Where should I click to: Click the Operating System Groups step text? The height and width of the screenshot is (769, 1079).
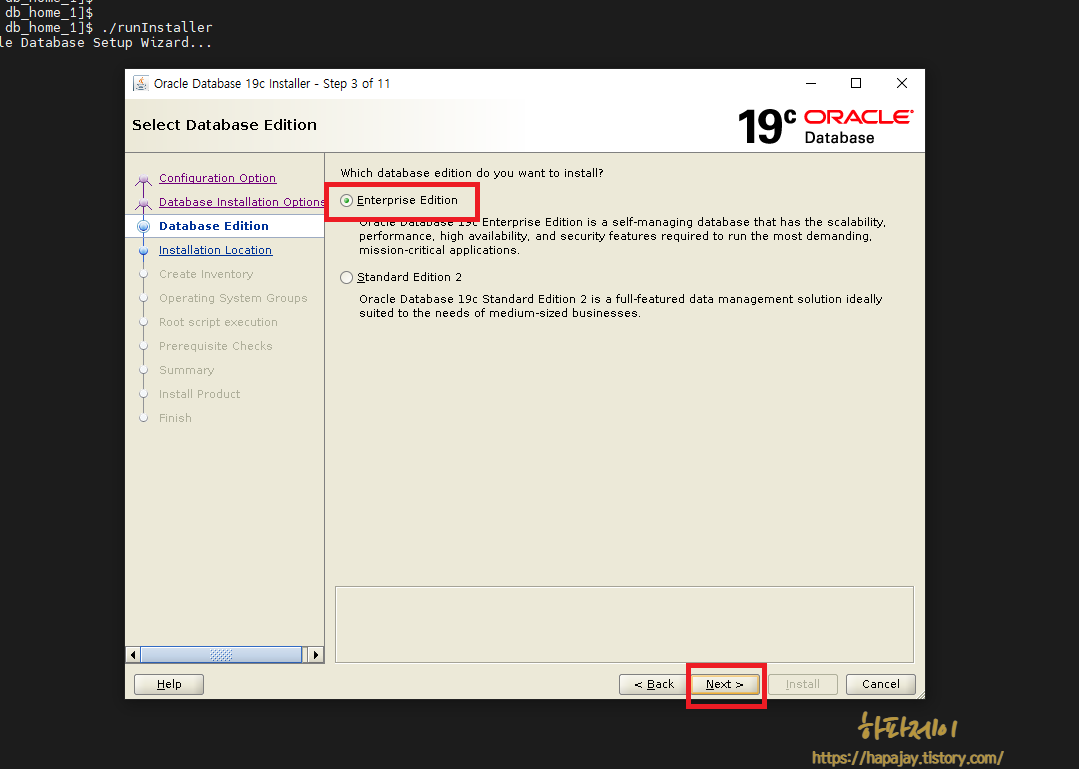(x=233, y=299)
